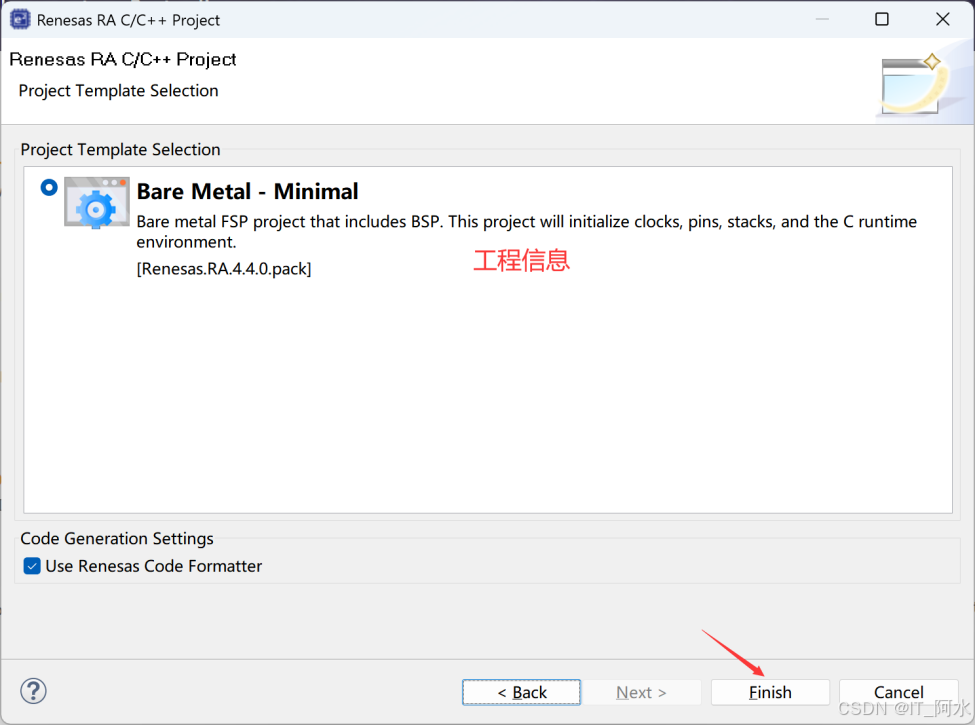This screenshot has width=975, height=726.
Task: Maximize the Renesas RA project dialog
Action: coord(881,19)
